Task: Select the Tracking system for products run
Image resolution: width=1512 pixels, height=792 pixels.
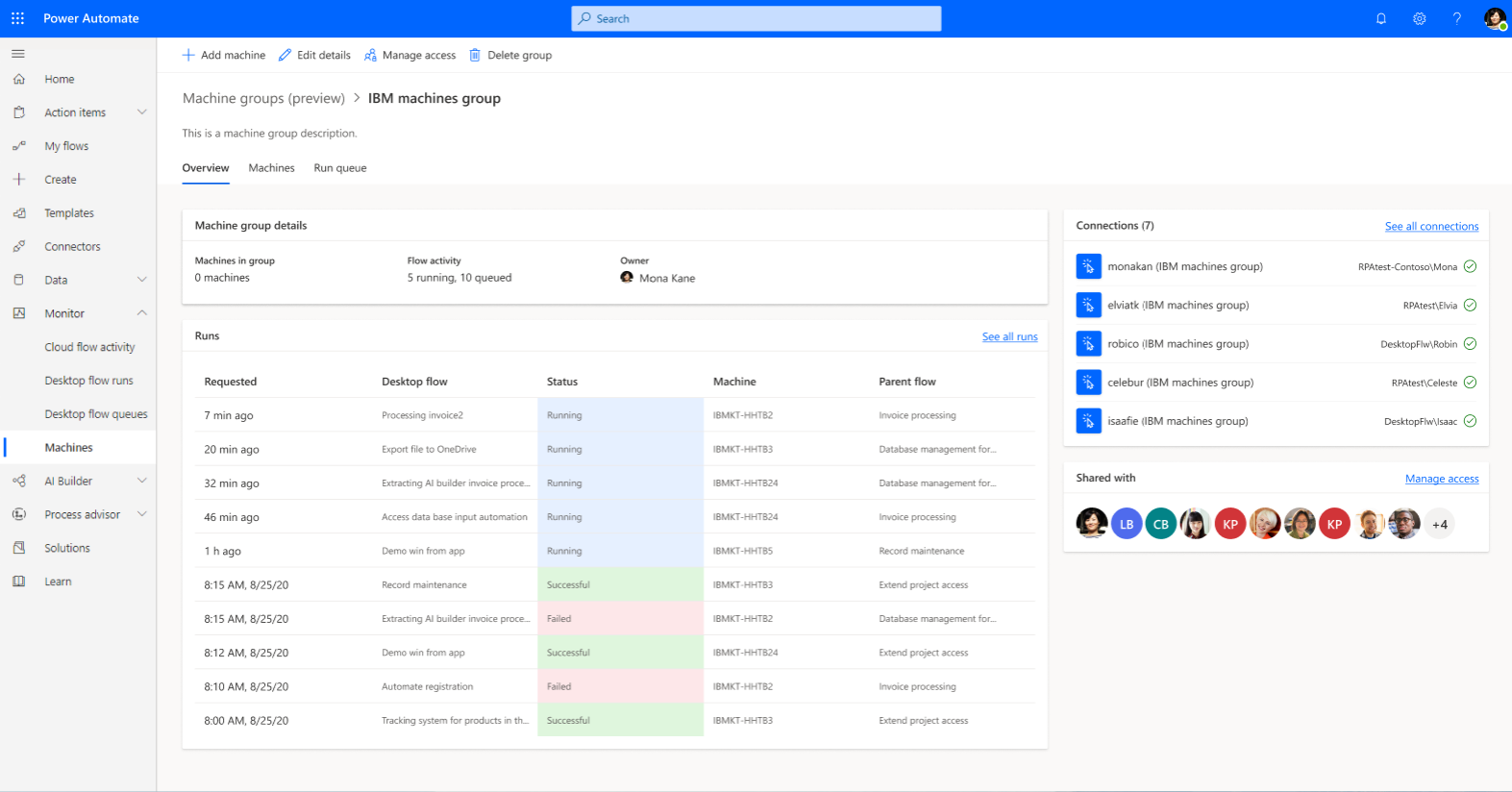Action: coord(614,720)
